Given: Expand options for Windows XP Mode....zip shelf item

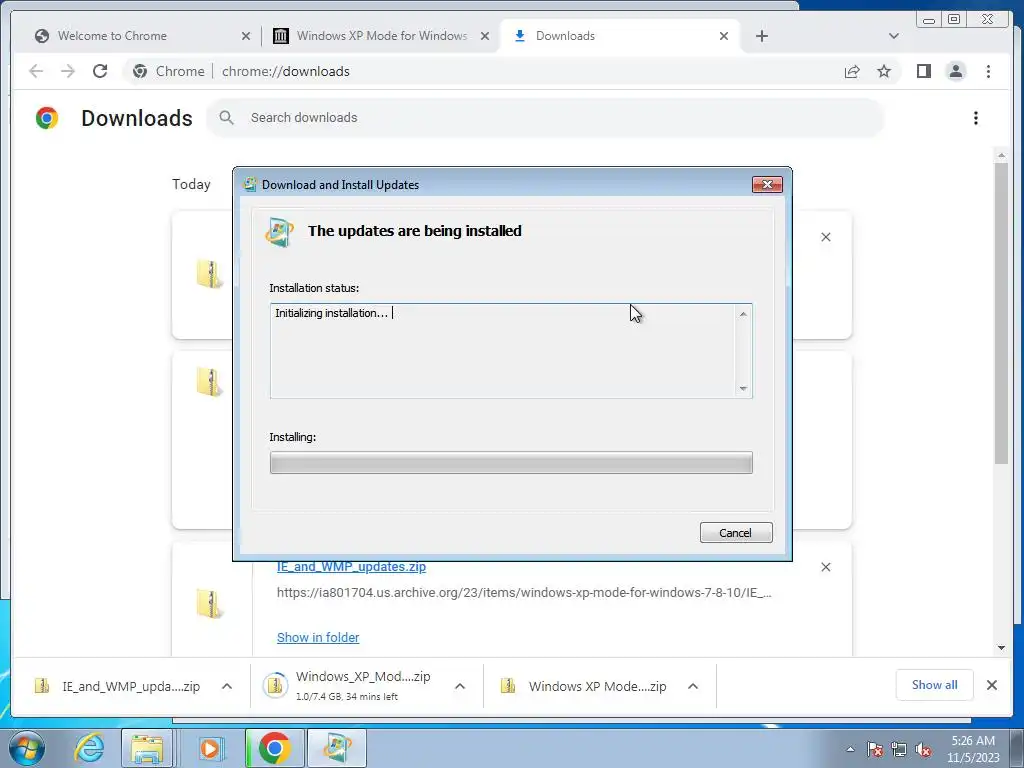Looking at the screenshot, I should click(693, 686).
